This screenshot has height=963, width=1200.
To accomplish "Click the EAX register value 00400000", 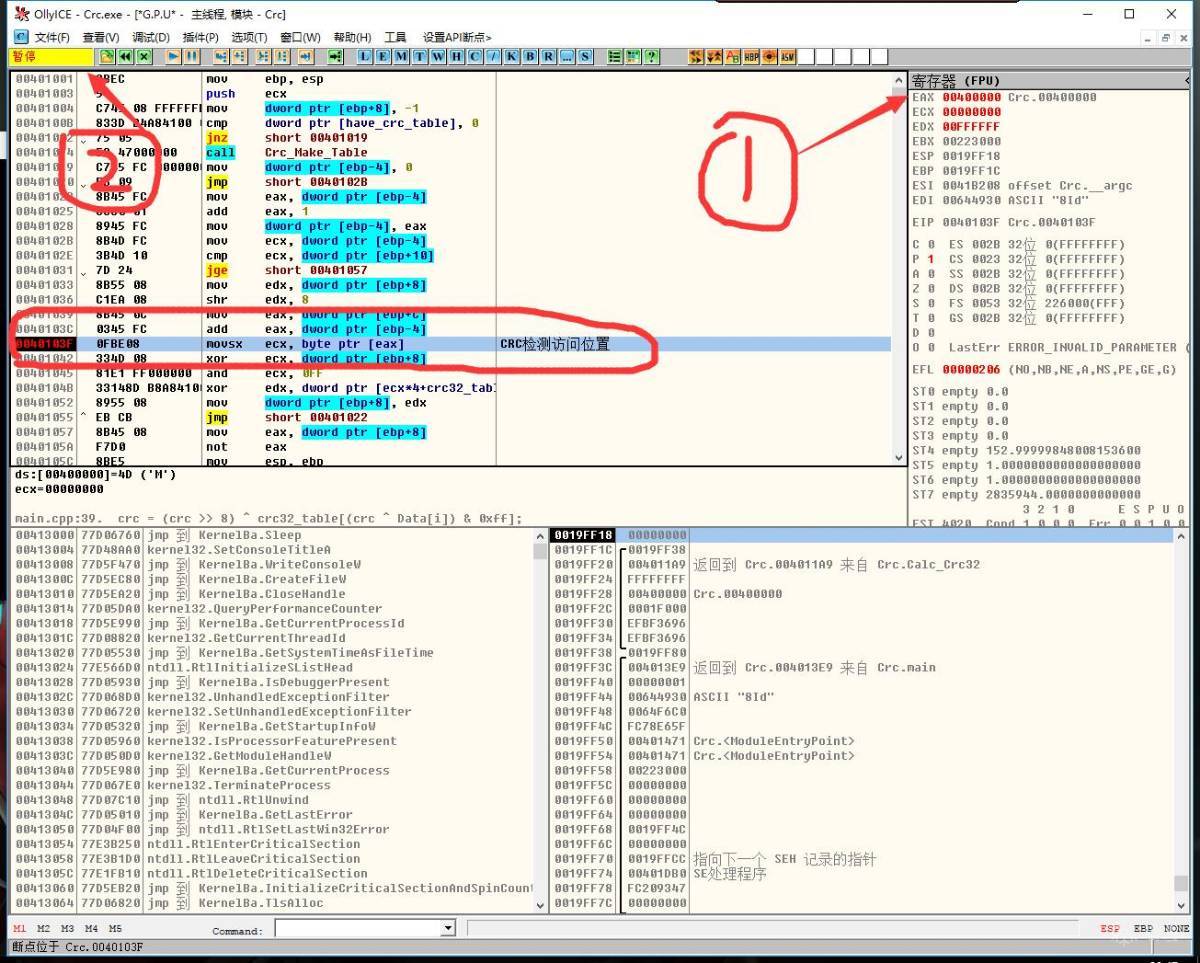I will tap(971, 97).
